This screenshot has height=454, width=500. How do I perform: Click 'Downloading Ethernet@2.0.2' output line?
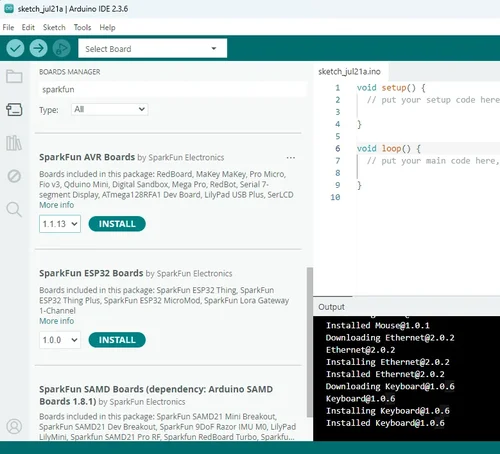(x=390, y=338)
